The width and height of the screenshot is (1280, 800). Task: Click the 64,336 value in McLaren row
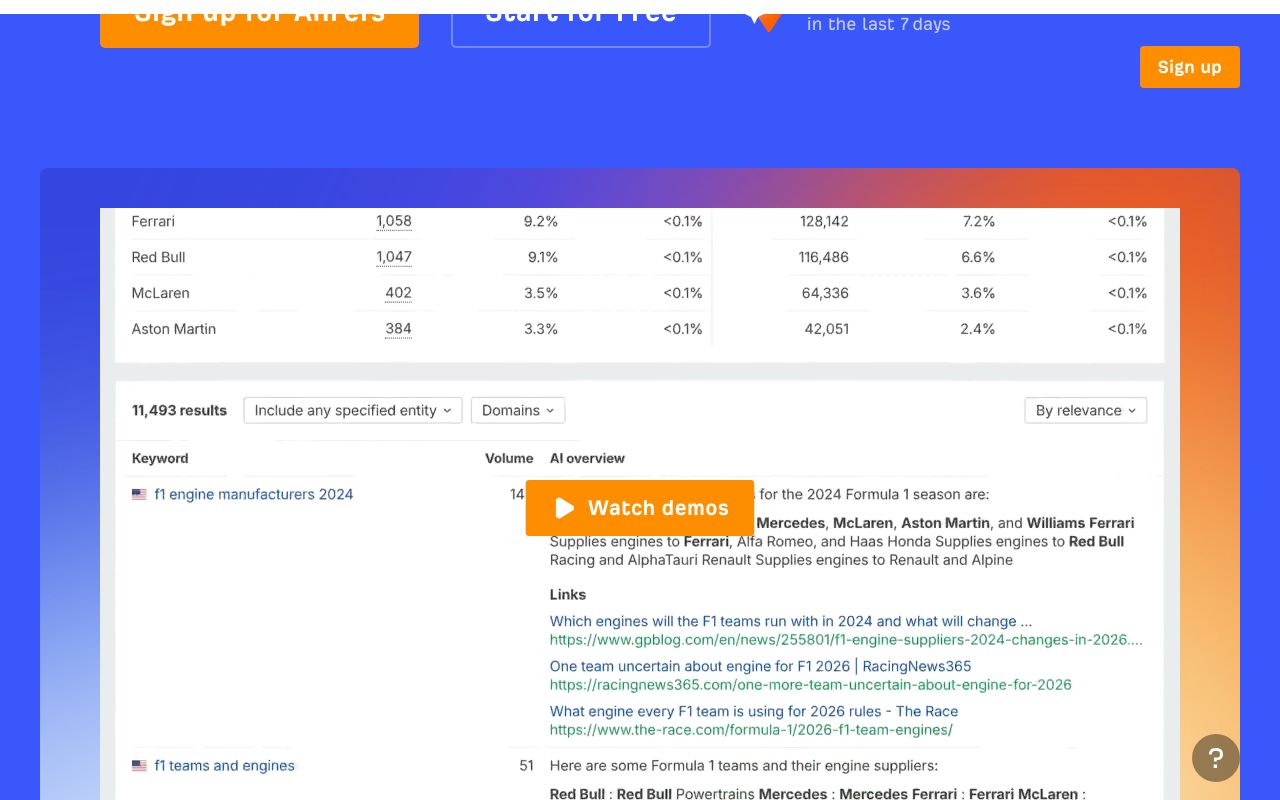825,293
